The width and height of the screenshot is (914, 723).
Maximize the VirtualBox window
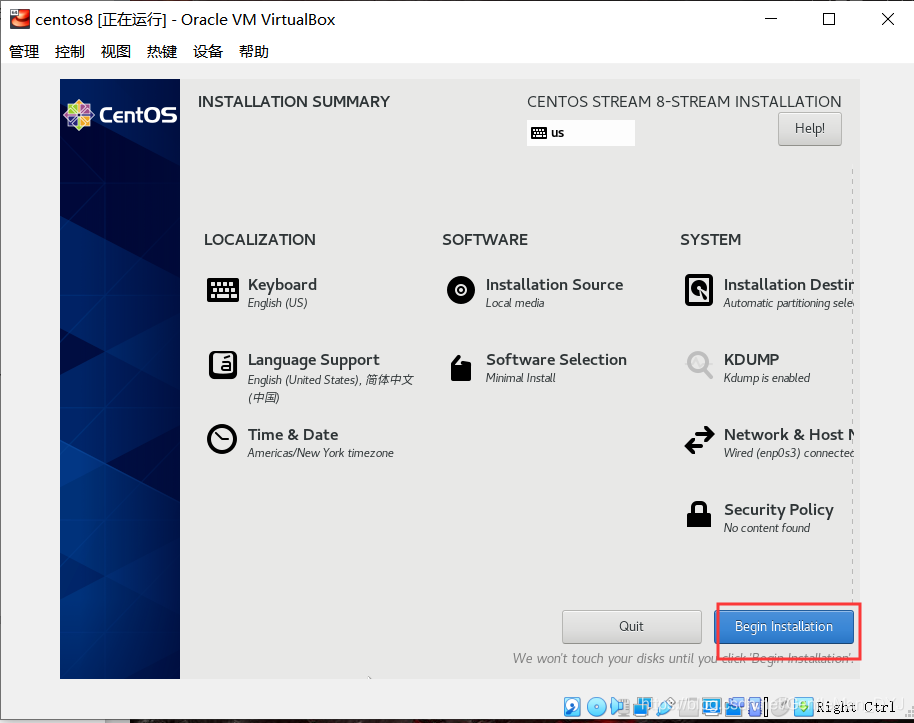point(829,19)
